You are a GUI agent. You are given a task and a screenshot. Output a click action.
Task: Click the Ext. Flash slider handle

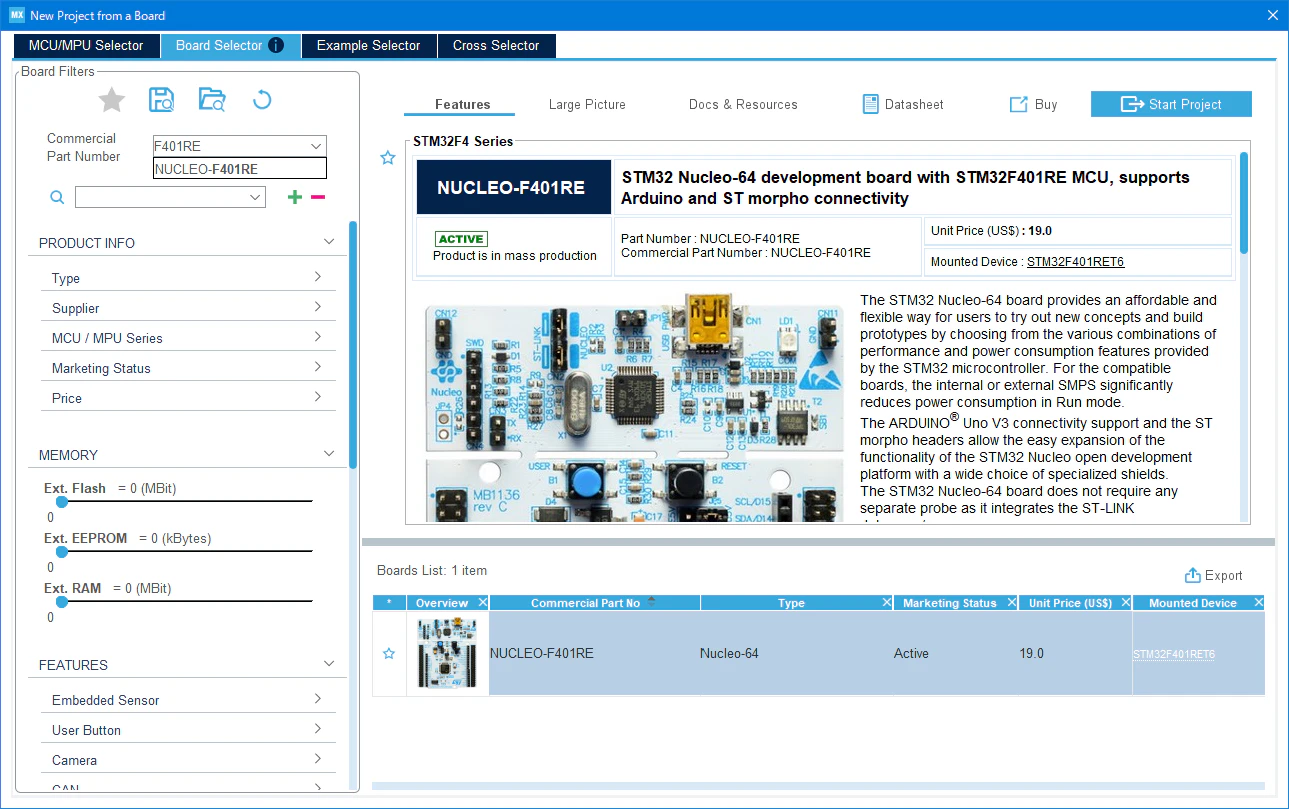point(61,502)
